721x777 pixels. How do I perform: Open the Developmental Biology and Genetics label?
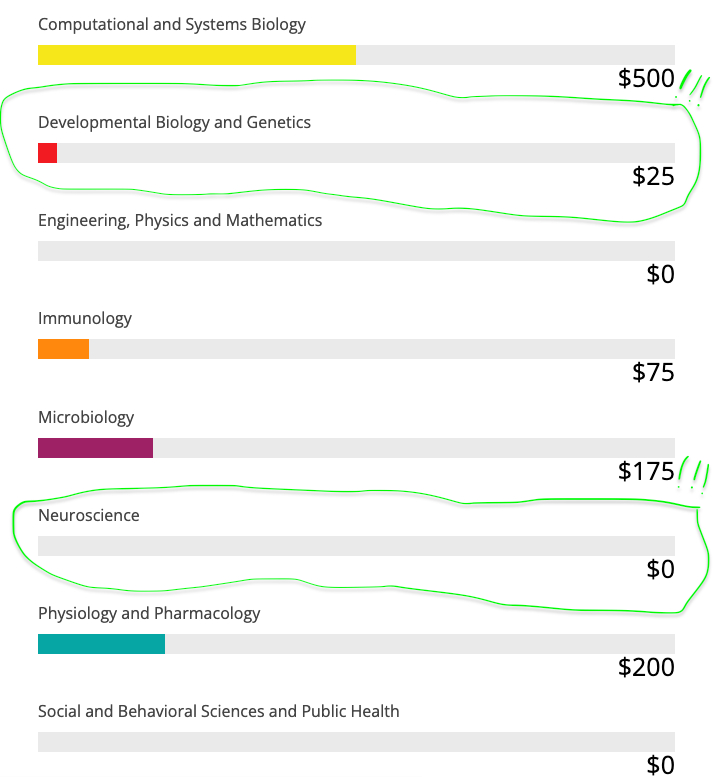174,122
